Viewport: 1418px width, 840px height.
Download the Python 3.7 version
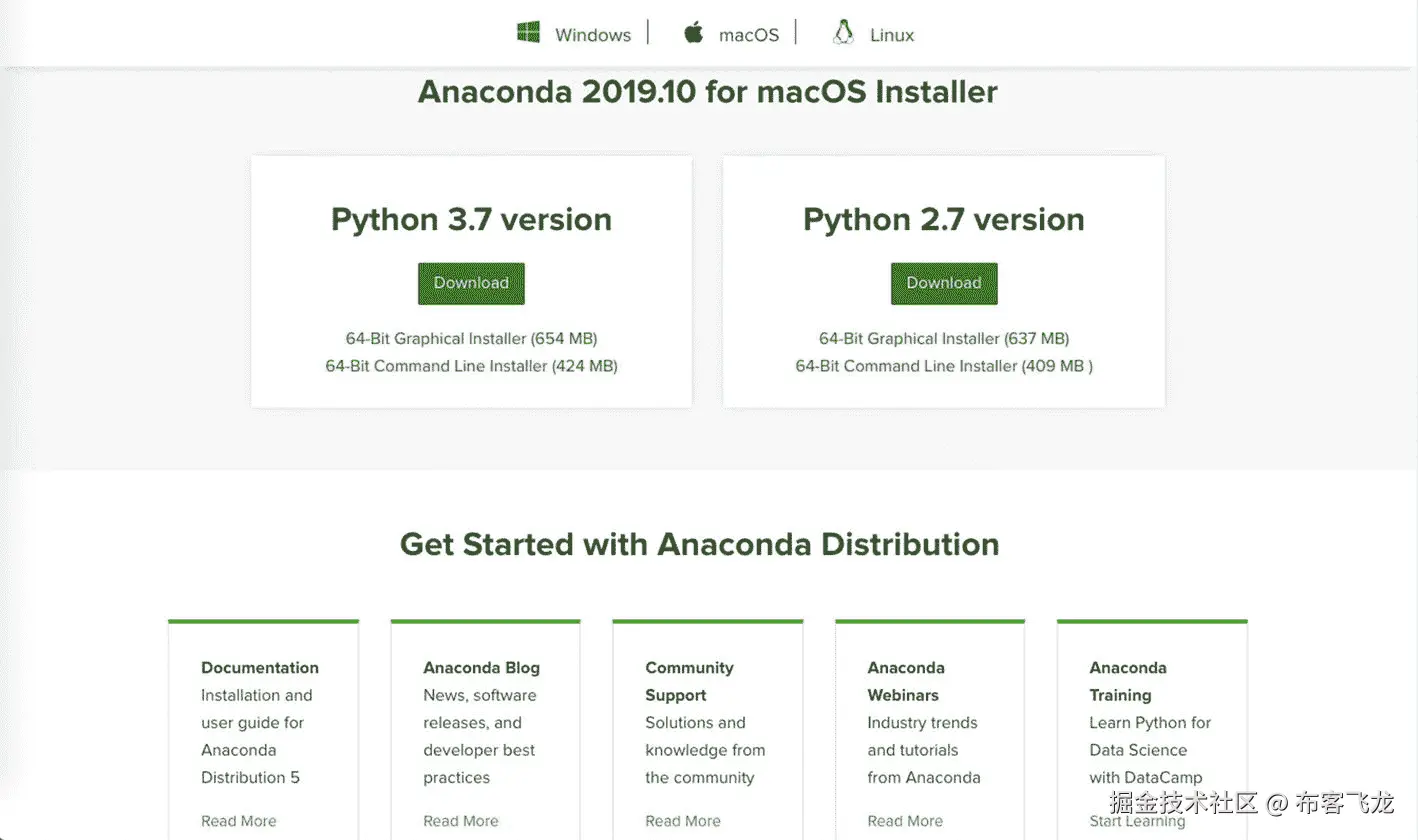(x=471, y=283)
